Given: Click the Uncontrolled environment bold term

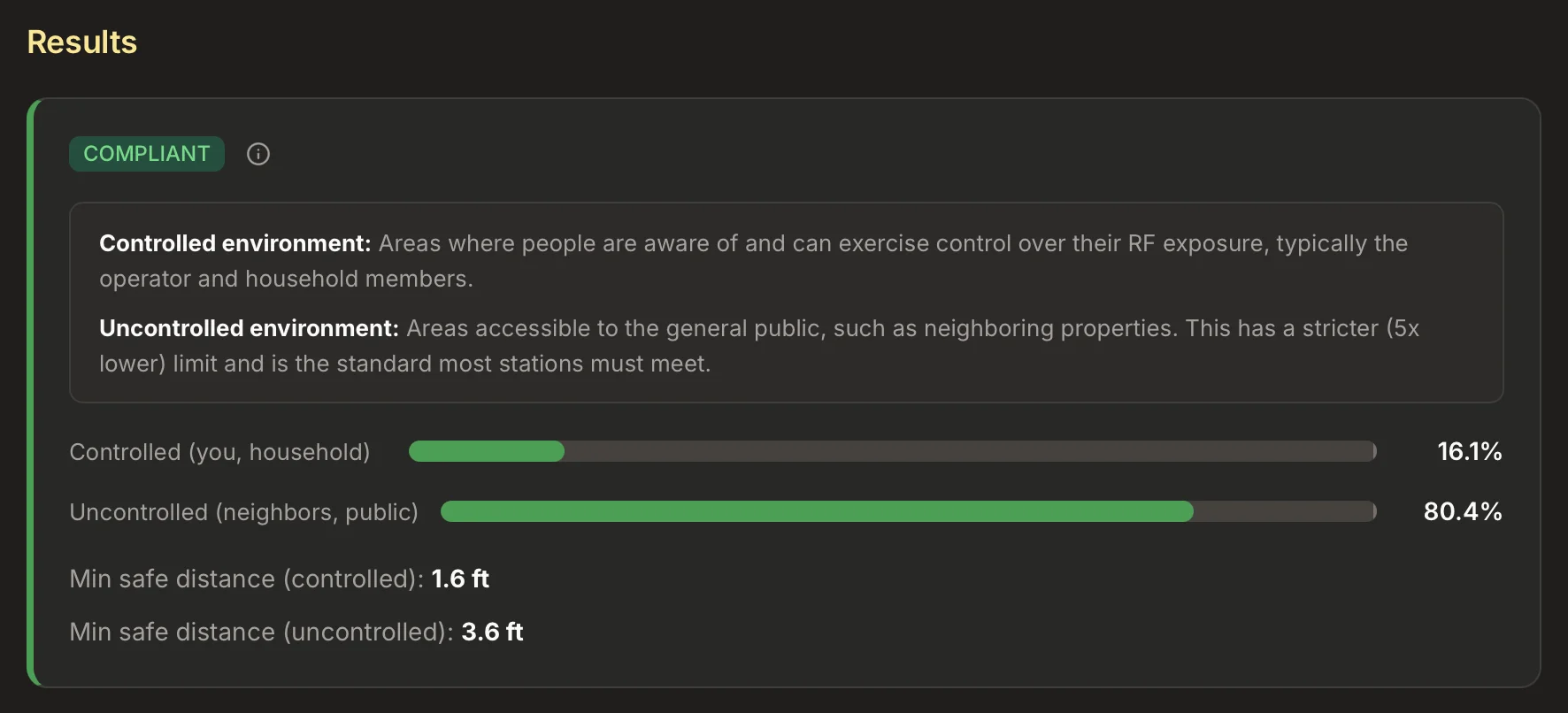Looking at the screenshot, I should pyautogui.click(x=249, y=328).
